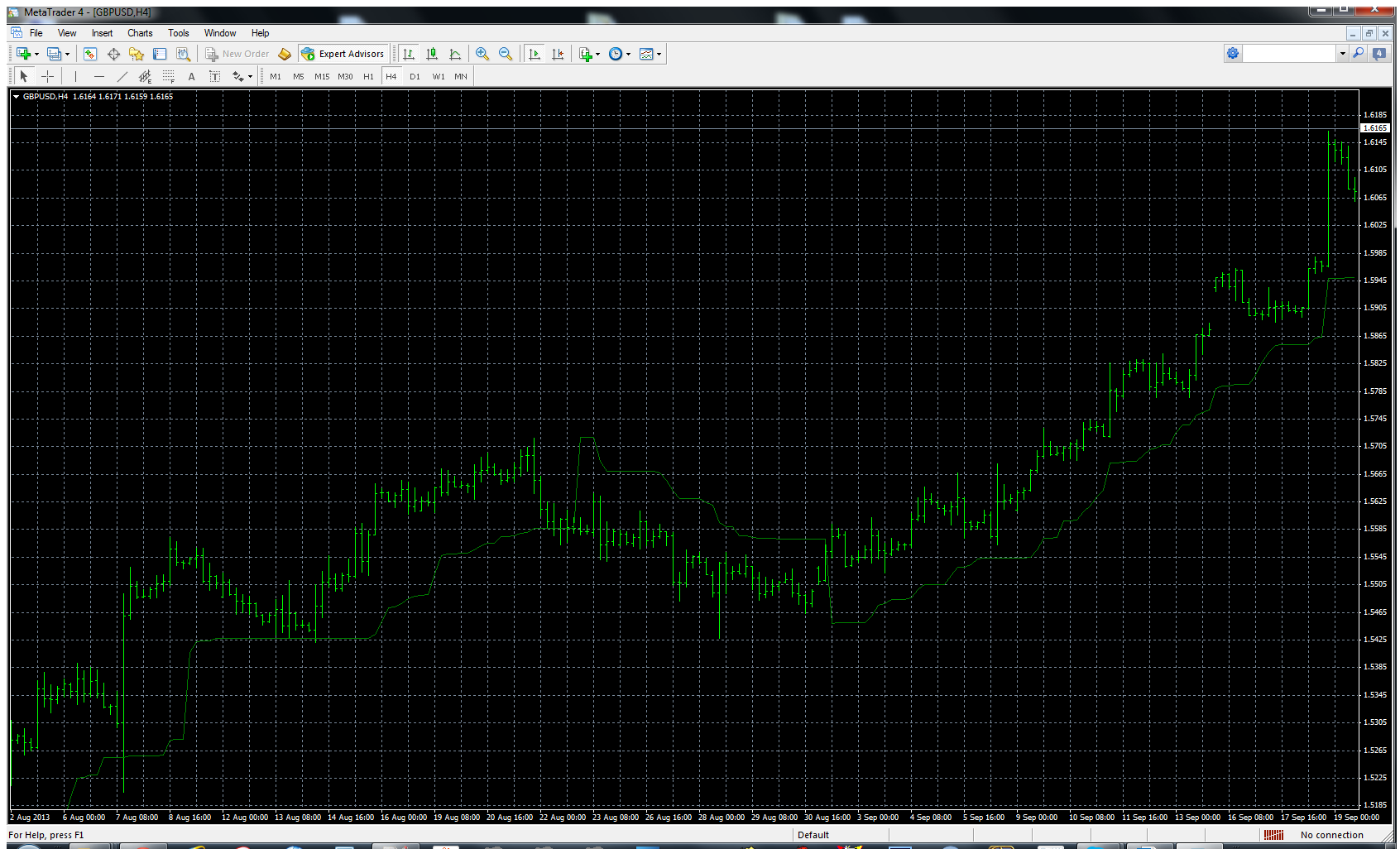Toggle Chart Shift button
Viewport: 1400px width, 849px height.
coord(558,54)
